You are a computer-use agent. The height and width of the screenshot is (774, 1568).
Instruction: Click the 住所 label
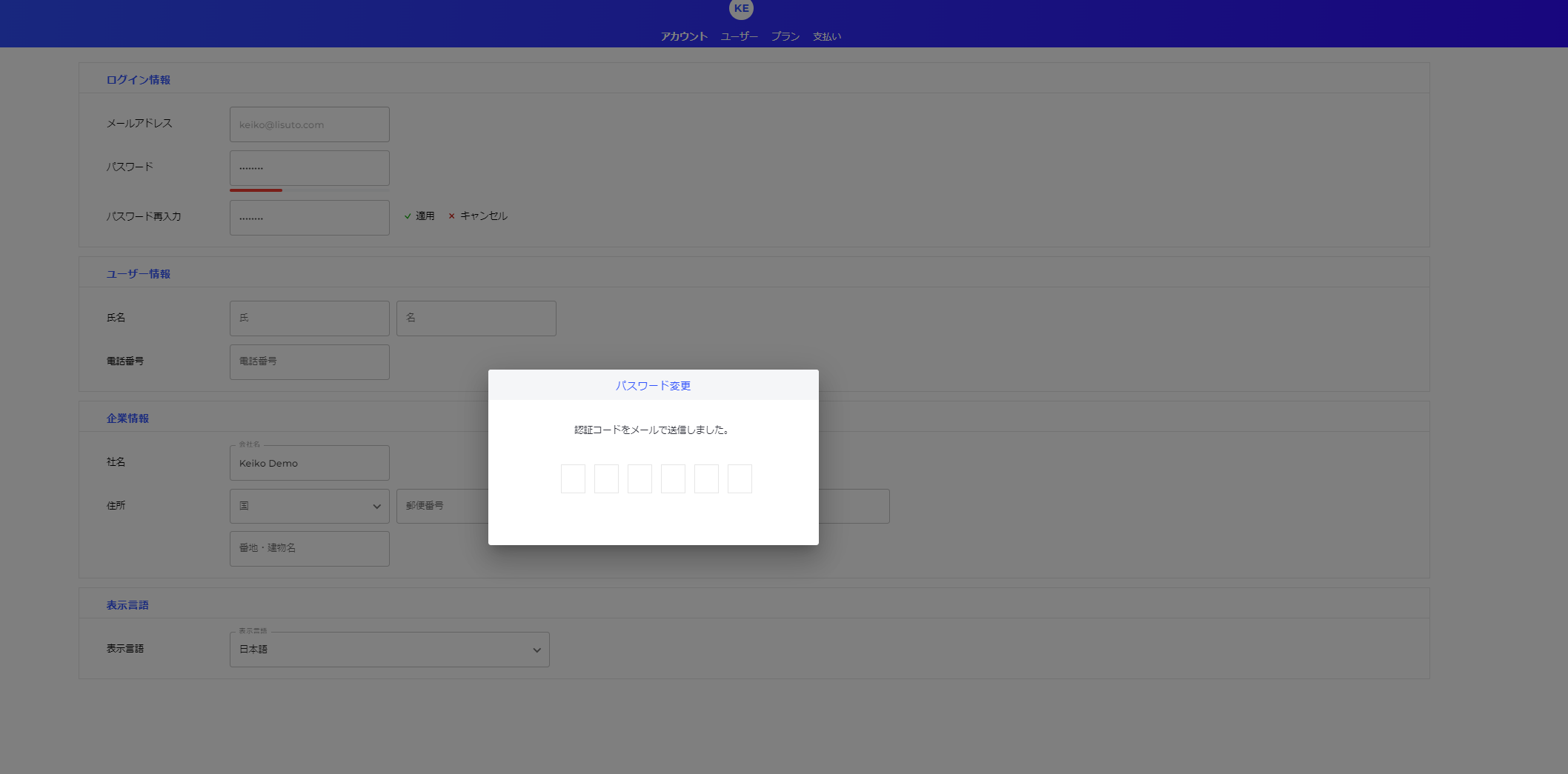point(116,506)
